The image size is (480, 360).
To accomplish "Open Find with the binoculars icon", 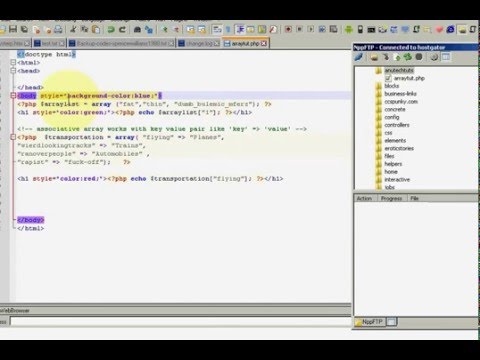I will [x=137, y=30].
